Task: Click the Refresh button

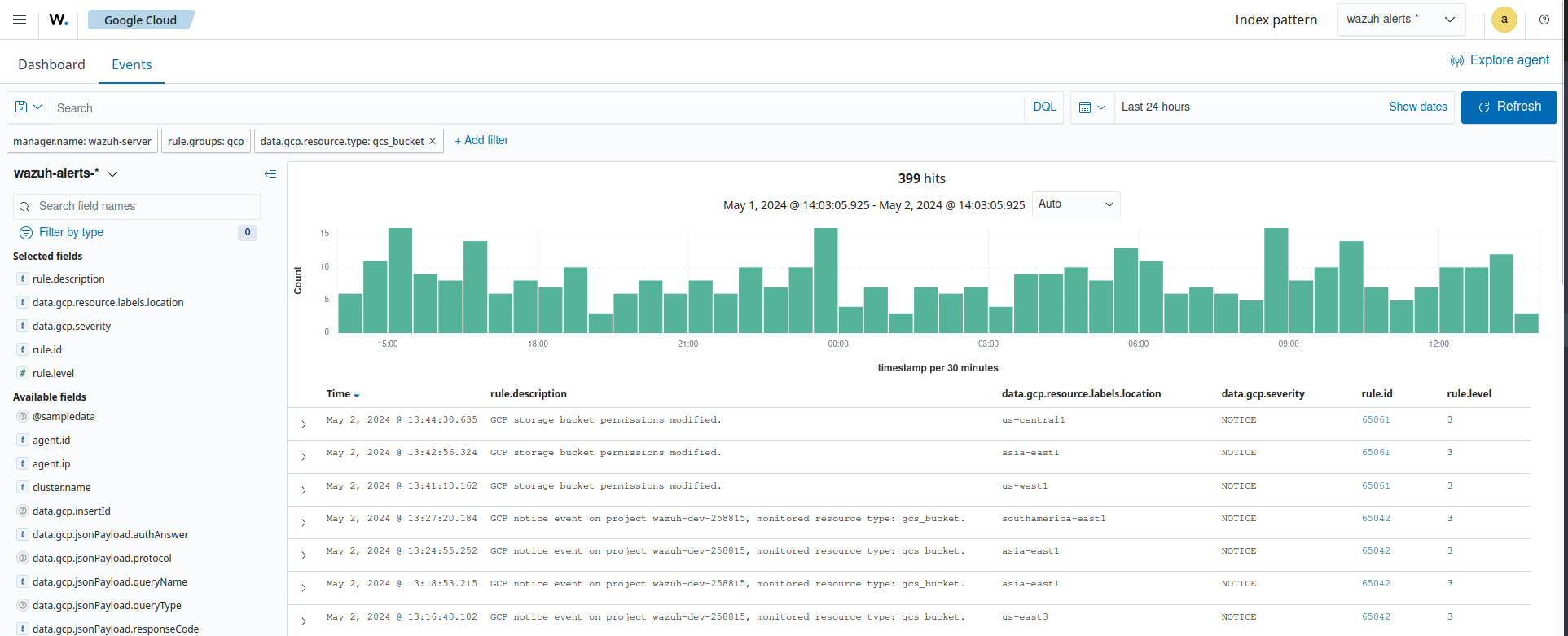Action: [1509, 107]
